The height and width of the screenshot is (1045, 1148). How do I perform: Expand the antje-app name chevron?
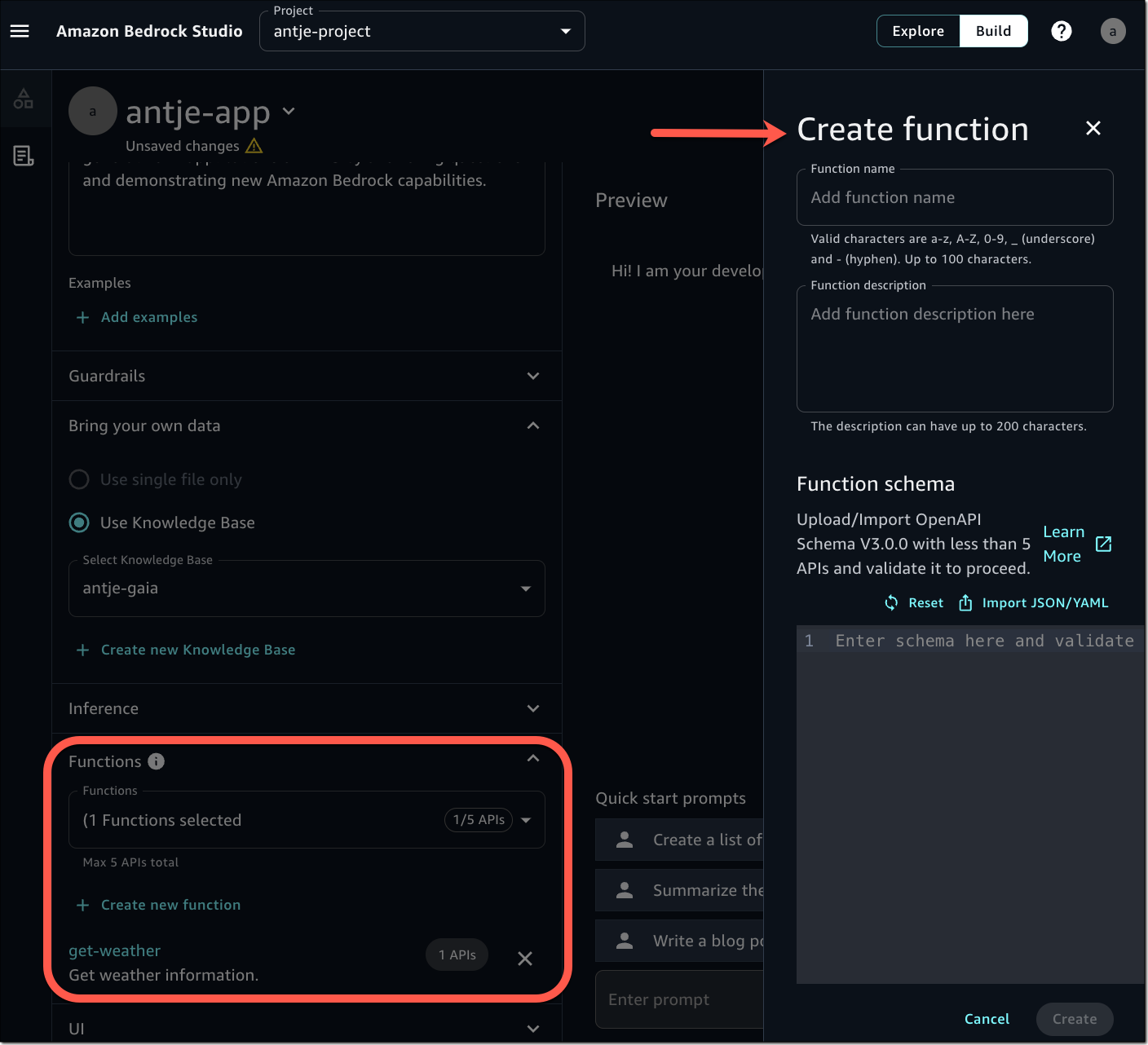289,111
